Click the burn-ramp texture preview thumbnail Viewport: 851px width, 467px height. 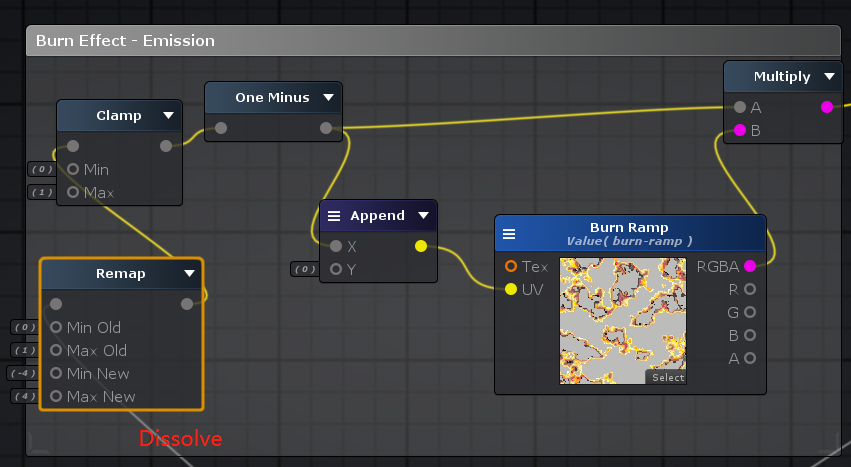coord(623,321)
